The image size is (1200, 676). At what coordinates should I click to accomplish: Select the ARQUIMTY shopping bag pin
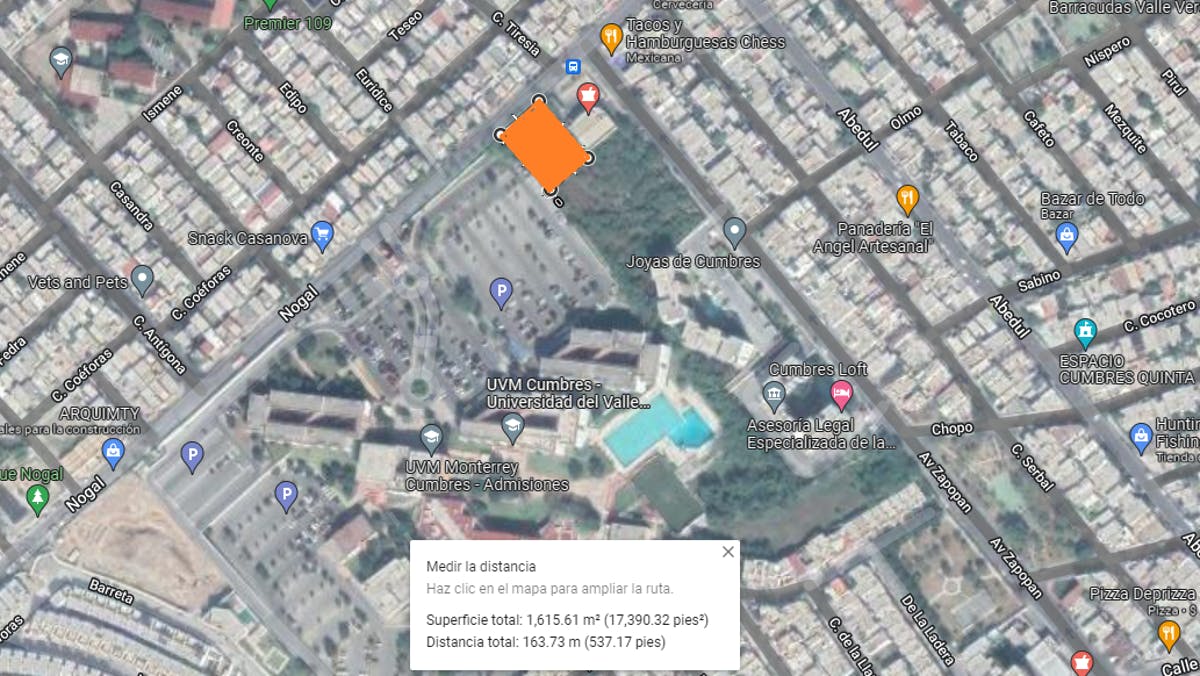coord(113,452)
